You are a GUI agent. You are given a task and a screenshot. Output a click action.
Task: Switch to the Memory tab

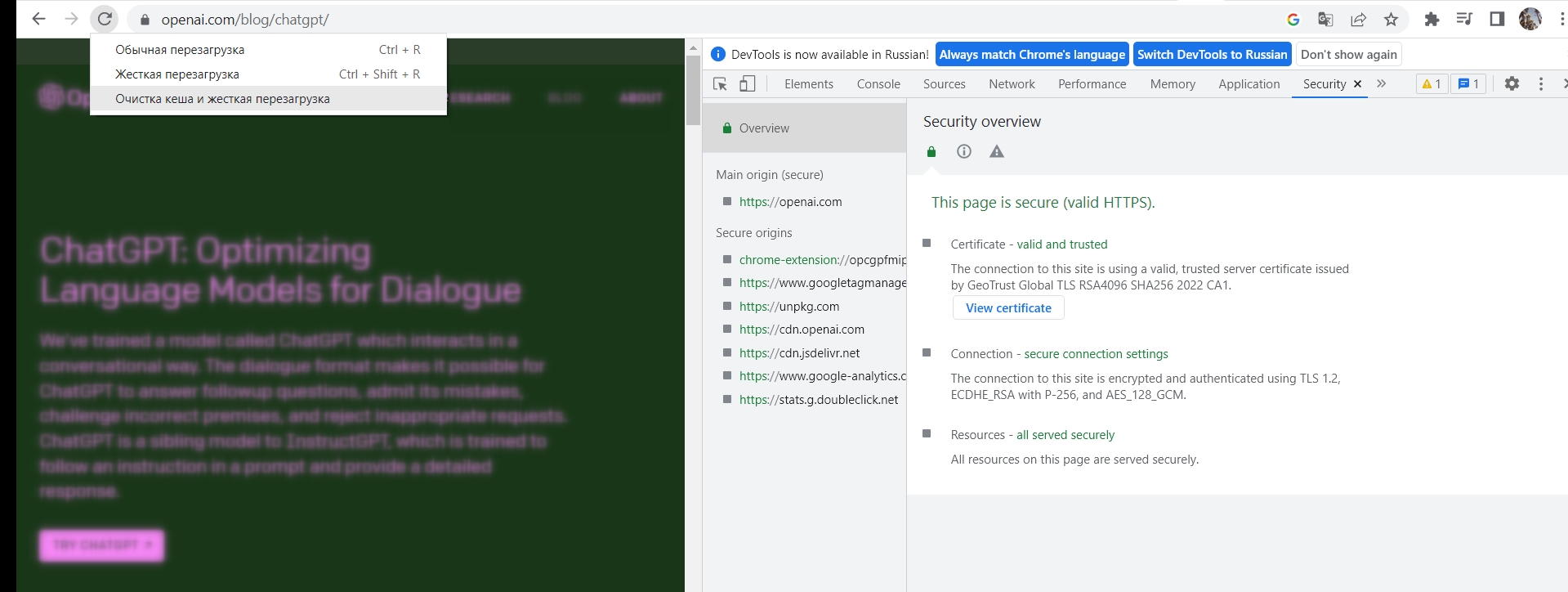click(x=1173, y=83)
